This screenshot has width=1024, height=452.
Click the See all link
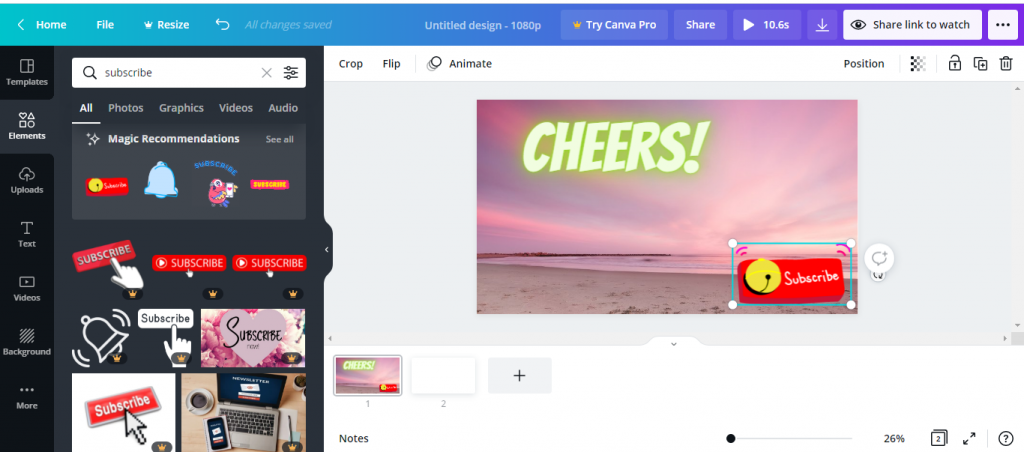click(280, 140)
